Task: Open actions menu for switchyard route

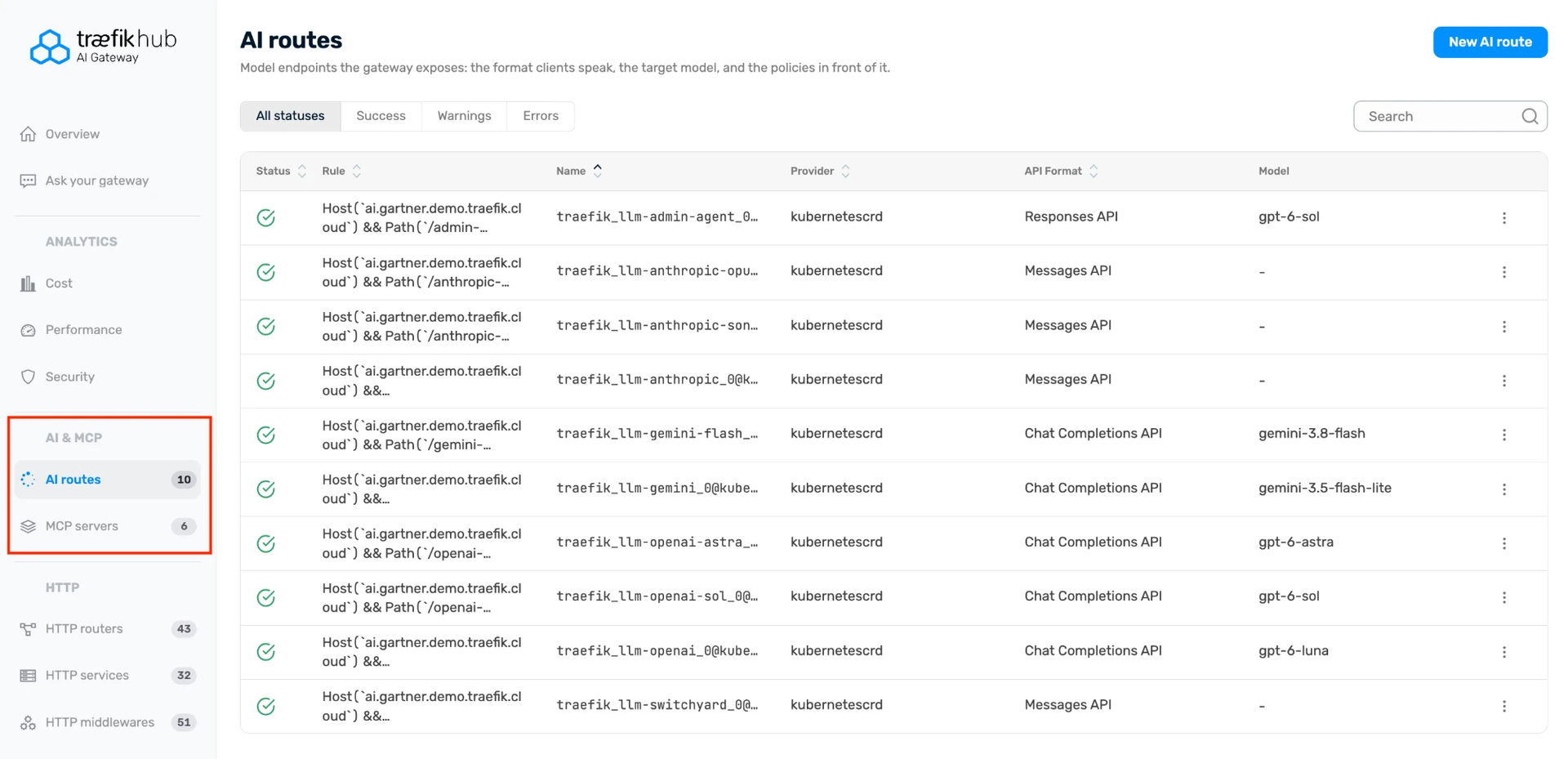Action: click(x=1504, y=706)
